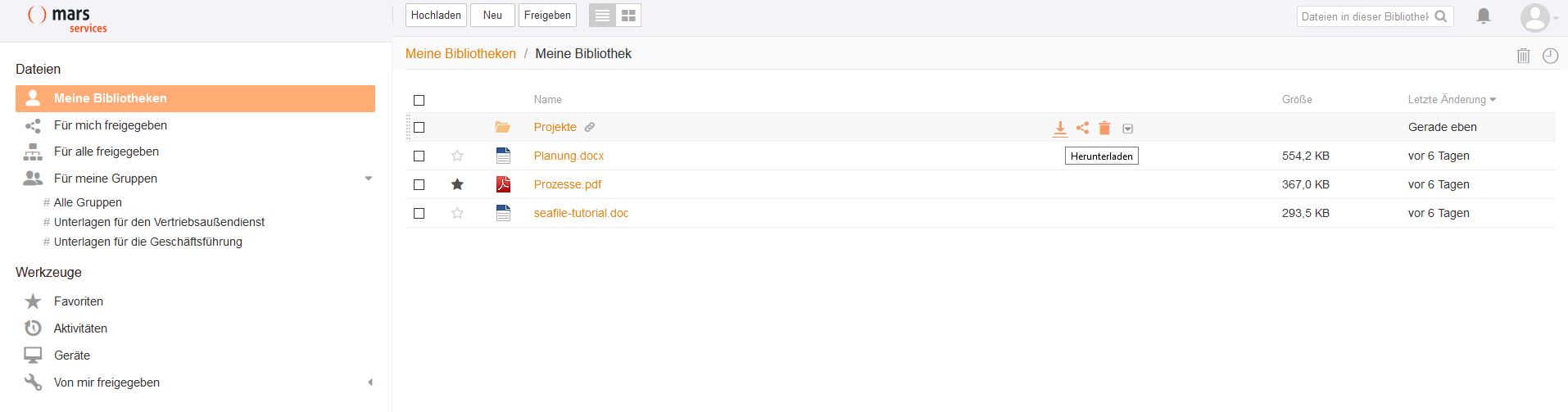The image size is (1568, 412).
Task: Collapse the Für meine Gruppen section
Action: pyautogui.click(x=368, y=179)
